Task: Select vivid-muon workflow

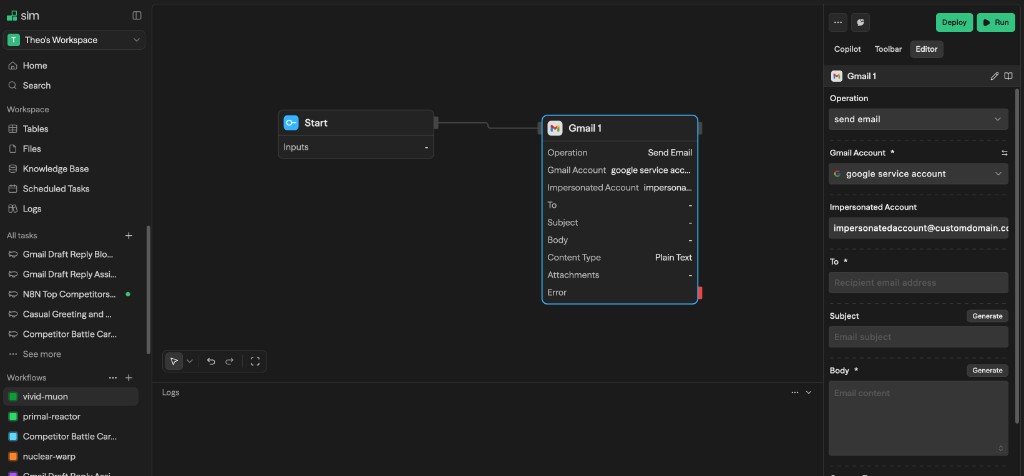Action: 71,396
